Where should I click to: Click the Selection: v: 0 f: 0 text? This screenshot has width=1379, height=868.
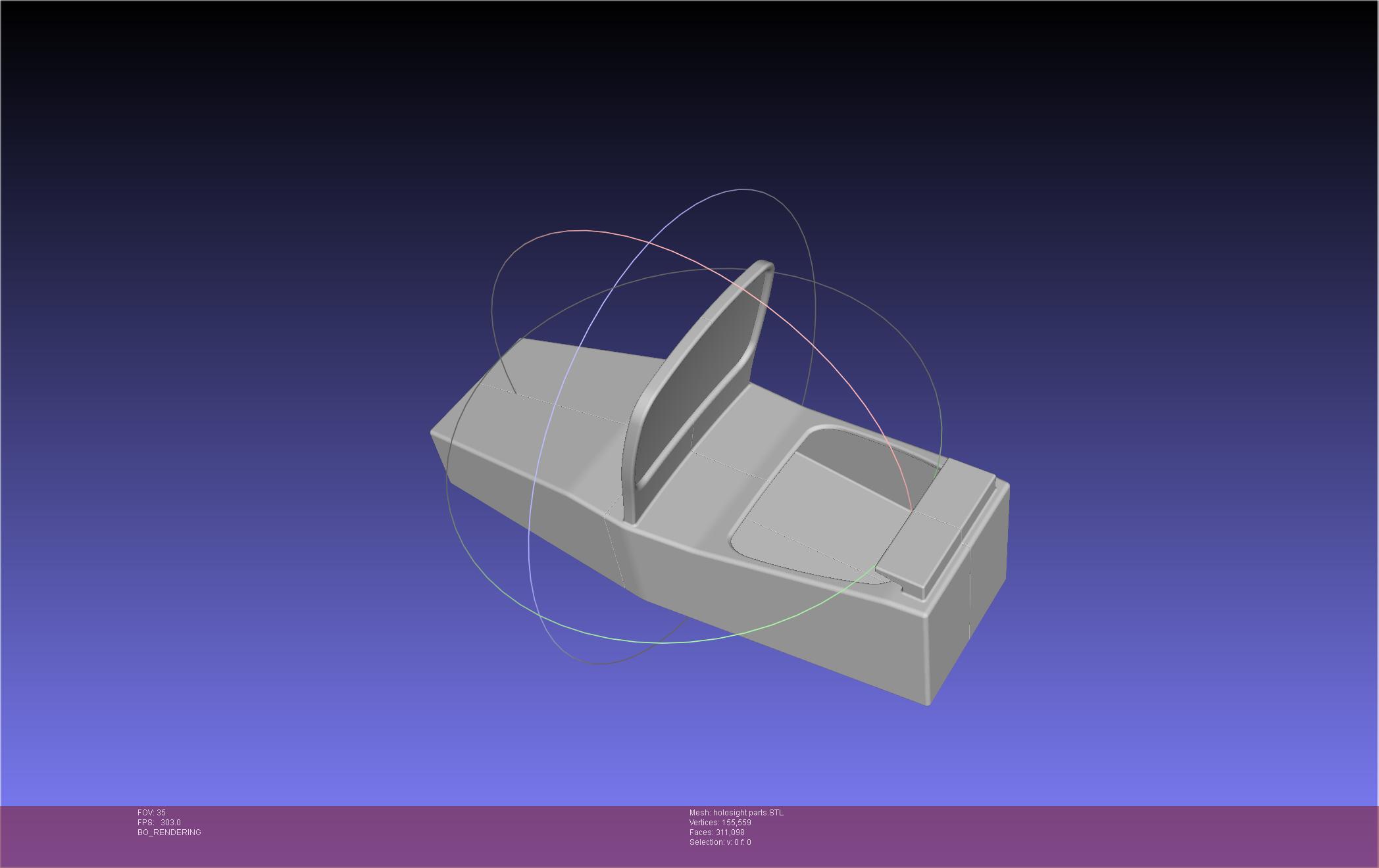720,842
